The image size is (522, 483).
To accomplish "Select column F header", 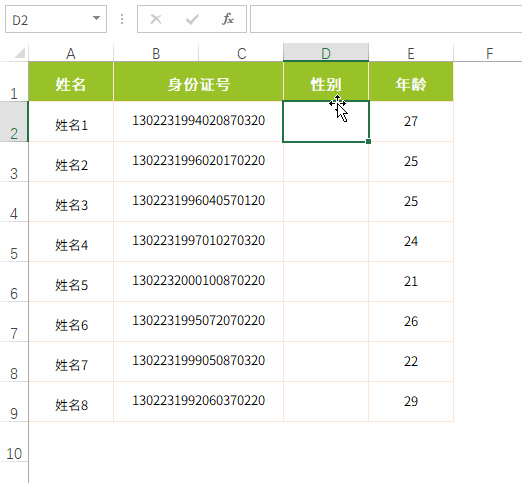I will coord(488,53).
